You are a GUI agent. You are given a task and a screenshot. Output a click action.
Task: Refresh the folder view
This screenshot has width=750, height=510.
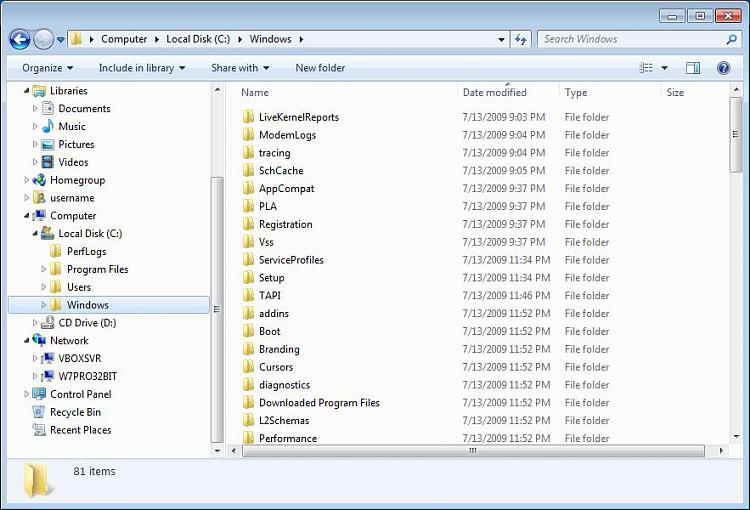click(520, 40)
